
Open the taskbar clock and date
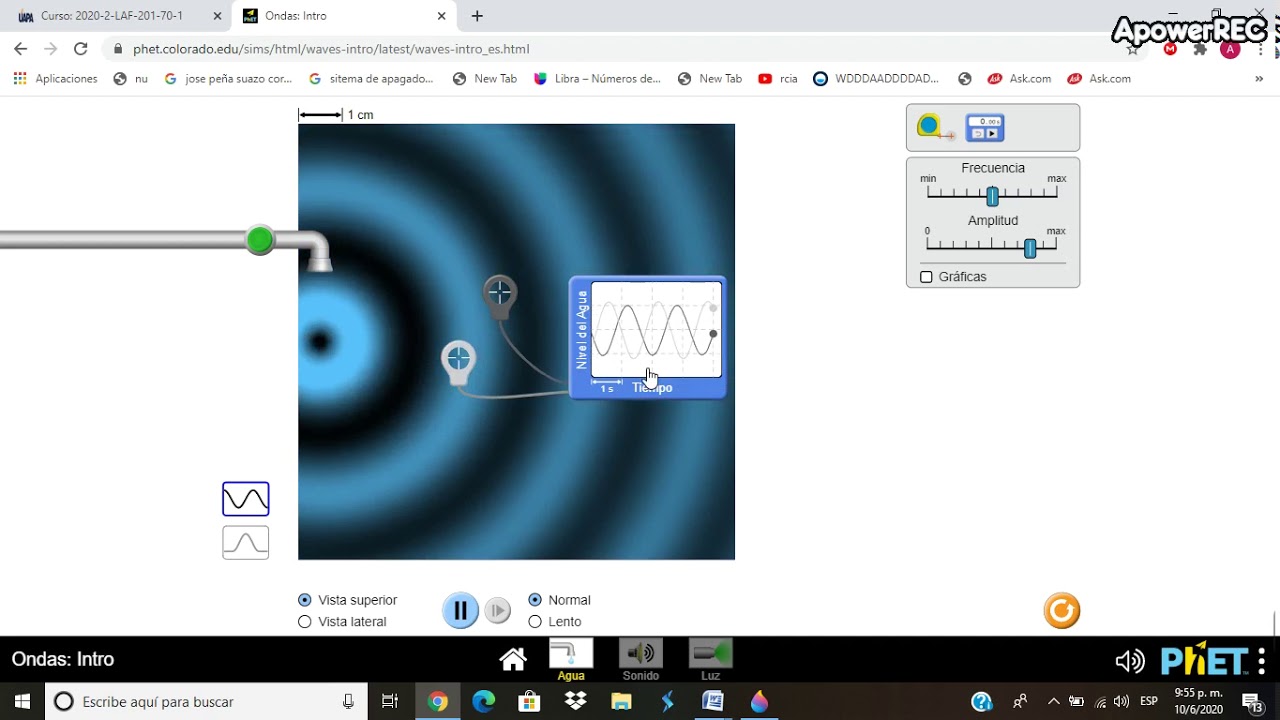tap(1198, 702)
